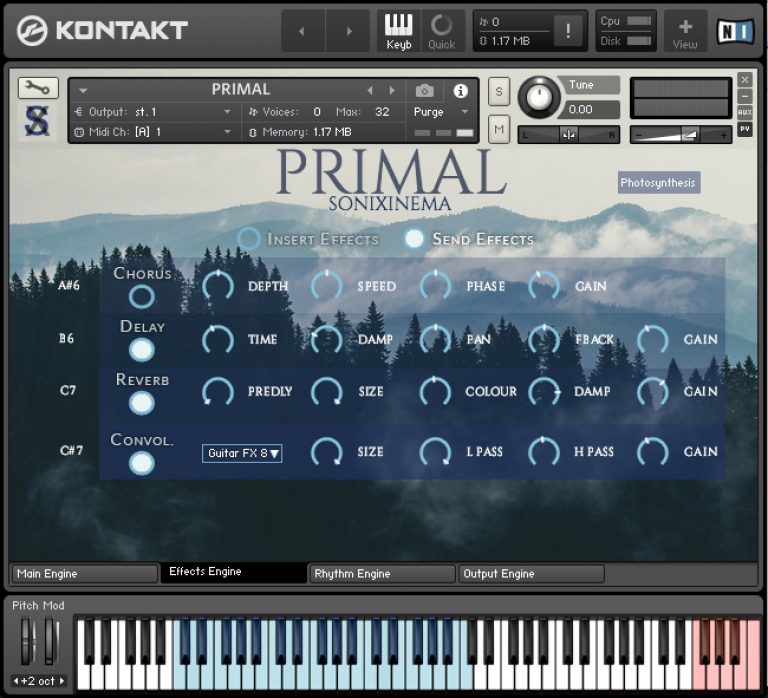Click the panic exclamation mark button
768x698 pixels.
pyautogui.click(x=568, y=31)
